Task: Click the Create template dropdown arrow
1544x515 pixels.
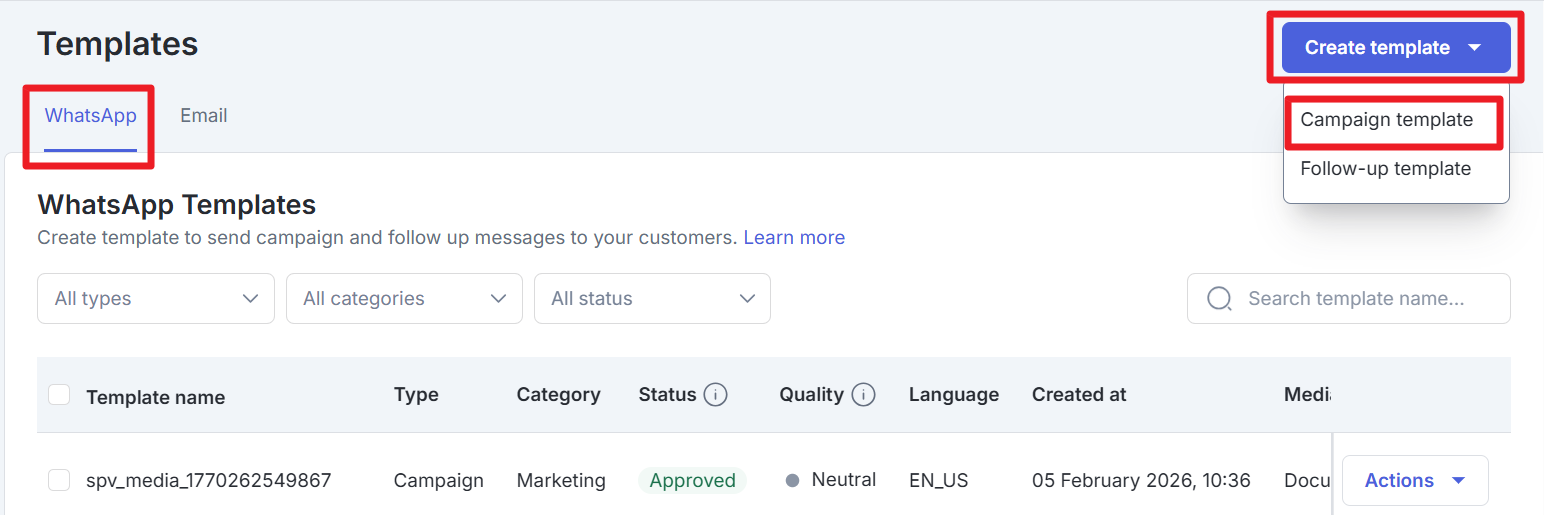Action: 1474,47
